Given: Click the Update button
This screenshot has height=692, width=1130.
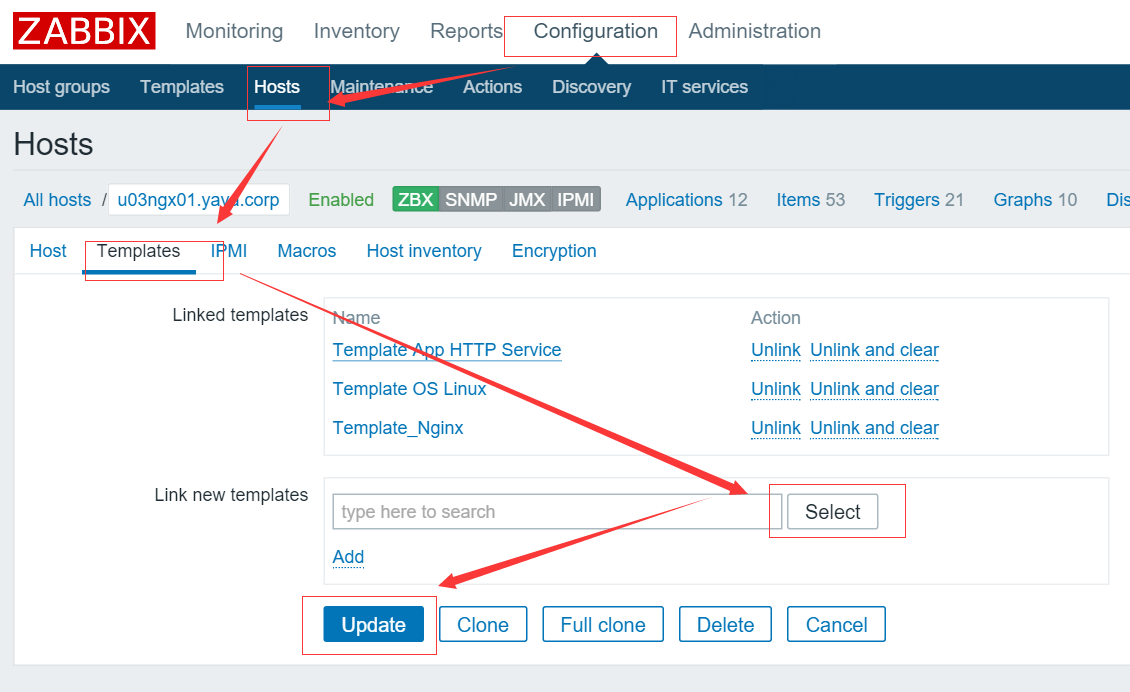Looking at the screenshot, I should [x=372, y=624].
